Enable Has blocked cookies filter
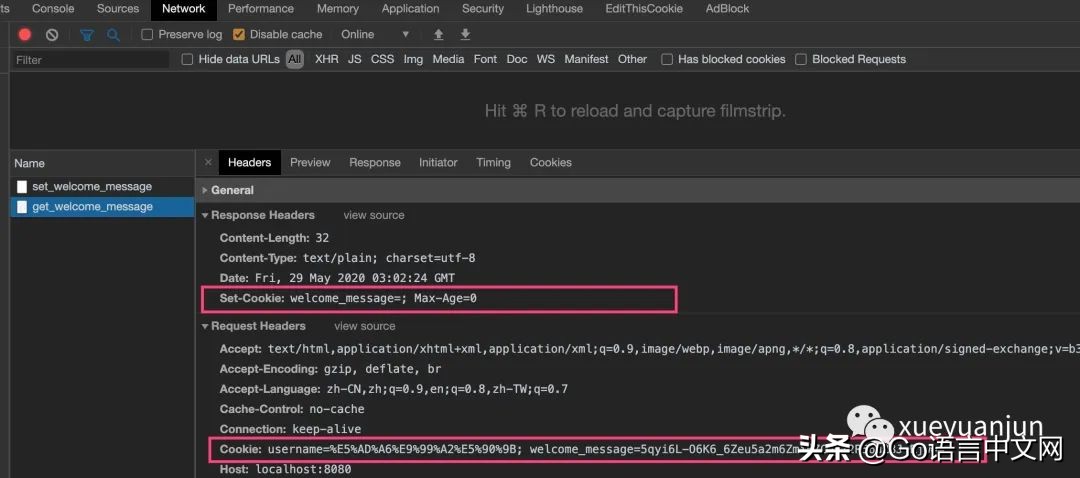 click(667, 59)
